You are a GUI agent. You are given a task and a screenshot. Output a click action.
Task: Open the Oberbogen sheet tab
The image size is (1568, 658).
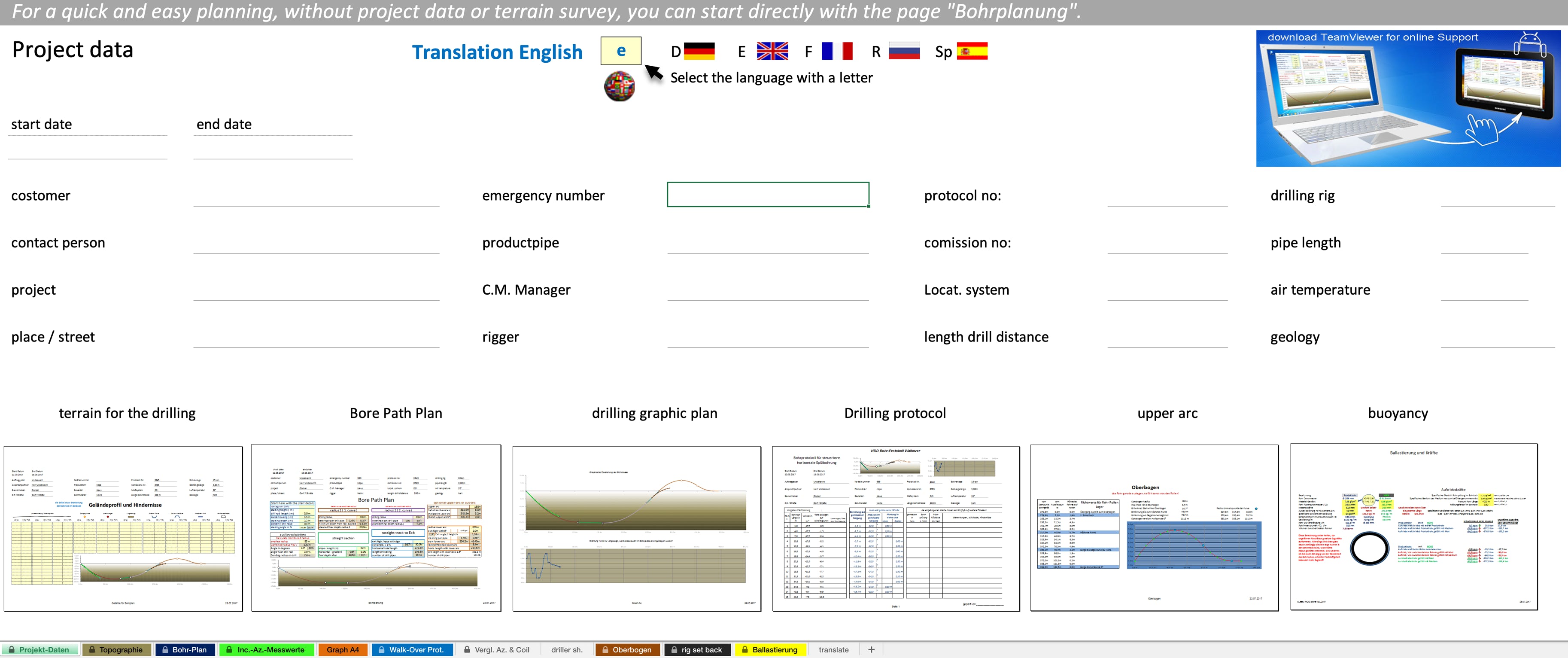click(x=627, y=649)
